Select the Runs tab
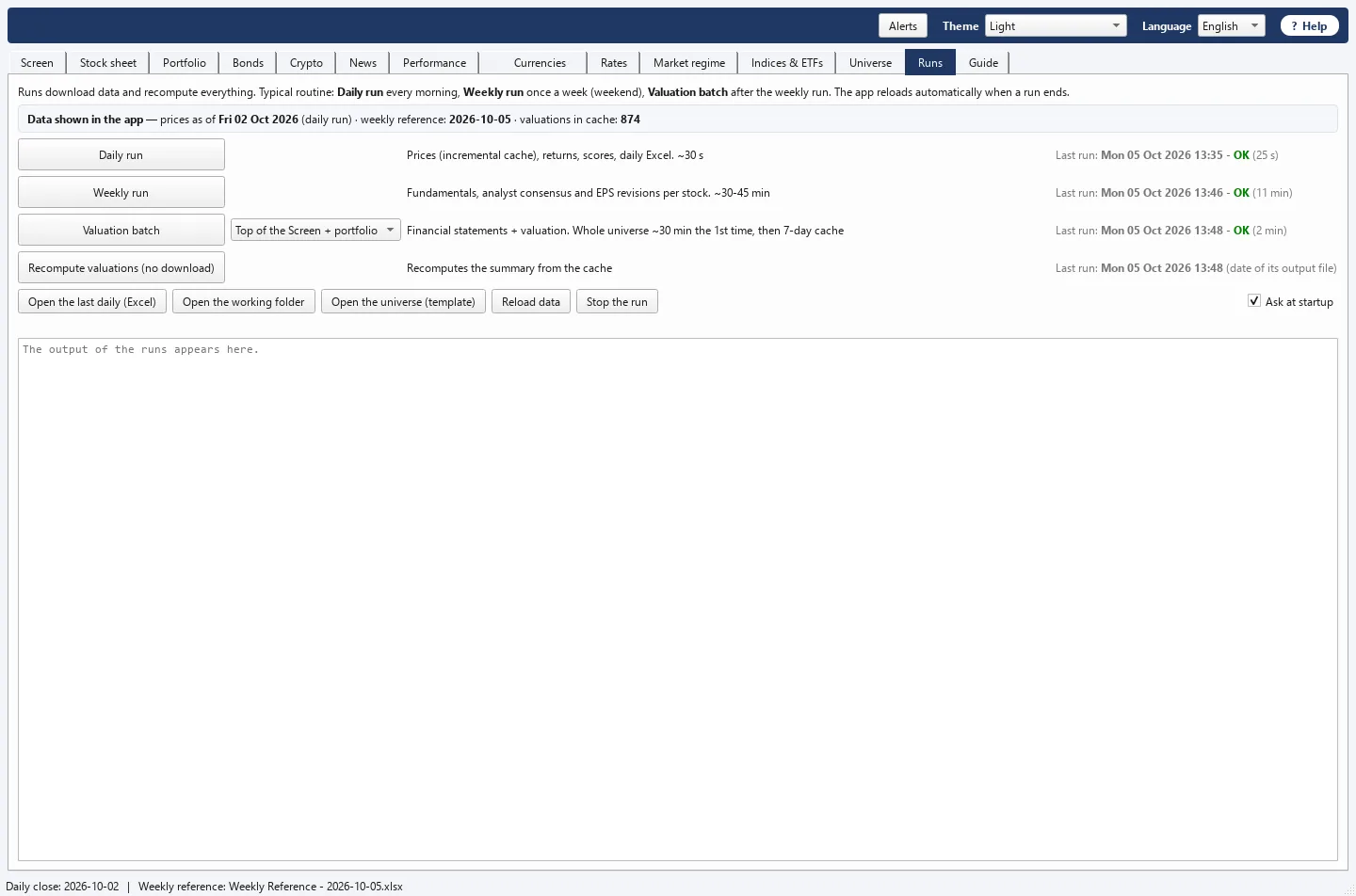Screen dimensions: 1356x896 pyautogui.click(x=930, y=63)
